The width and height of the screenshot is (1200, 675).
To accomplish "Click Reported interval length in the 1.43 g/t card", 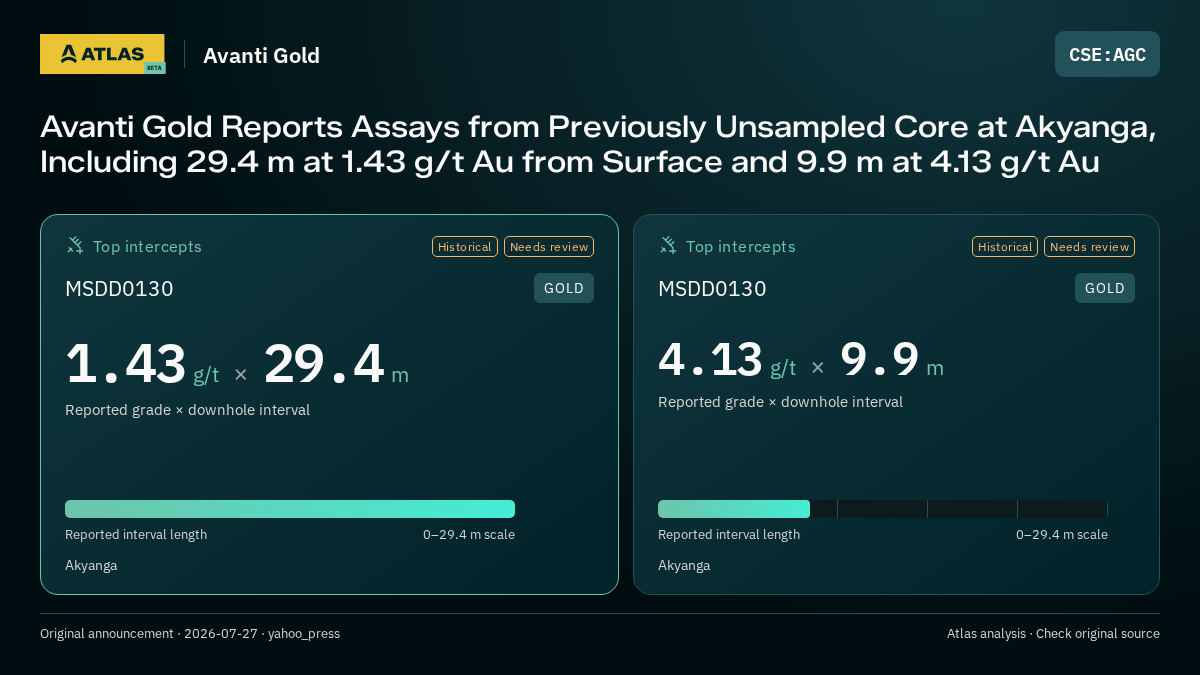I will 136,535.
